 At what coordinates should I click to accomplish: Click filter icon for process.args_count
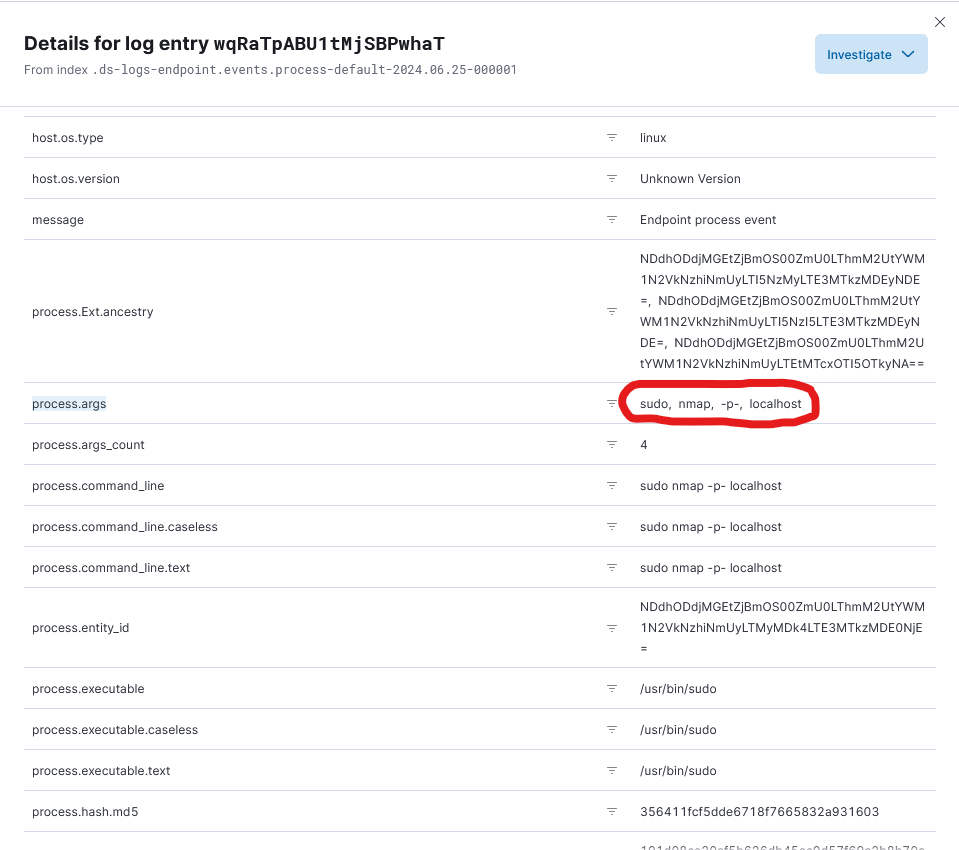612,445
